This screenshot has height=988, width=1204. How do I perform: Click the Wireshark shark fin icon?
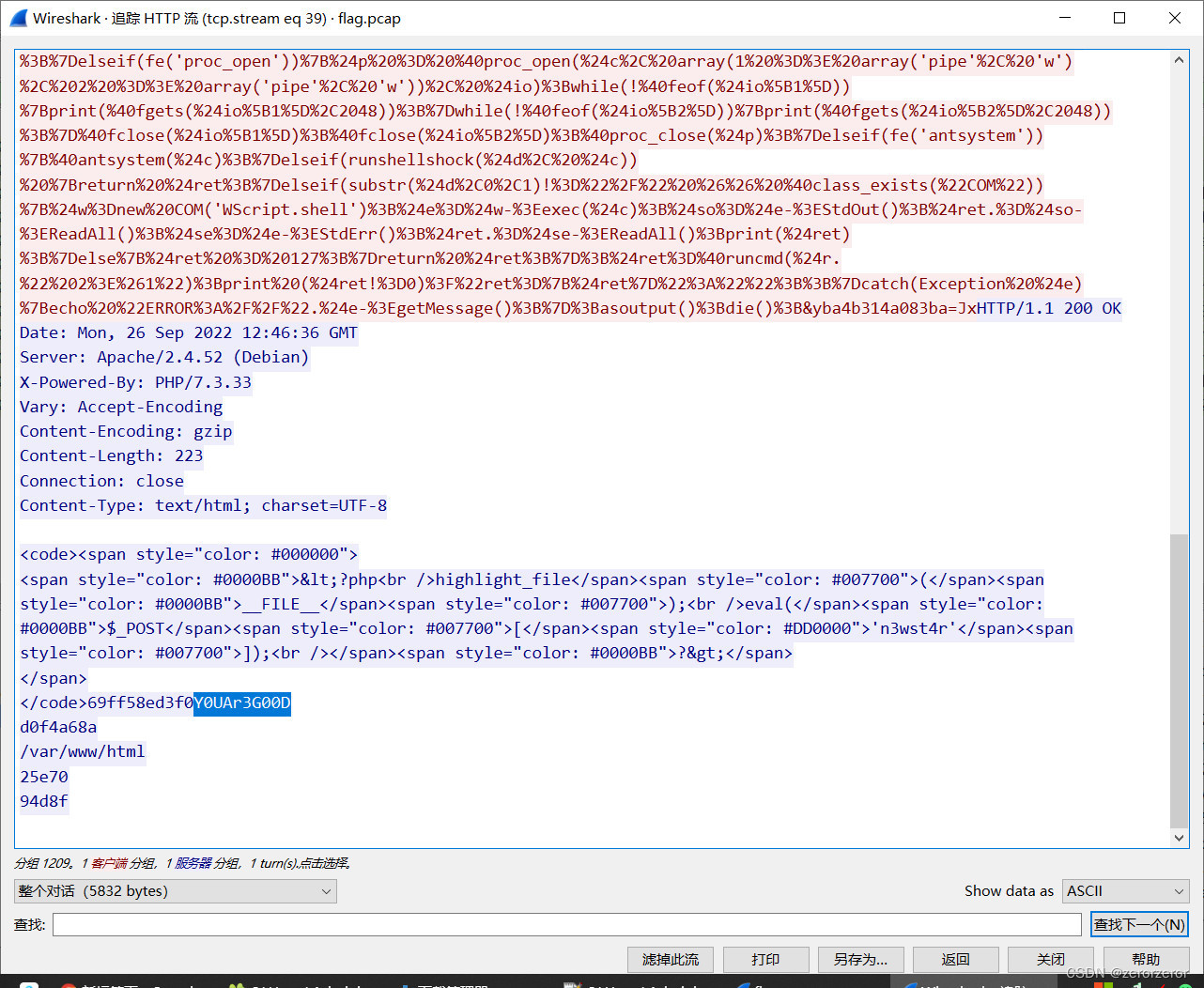point(18,18)
